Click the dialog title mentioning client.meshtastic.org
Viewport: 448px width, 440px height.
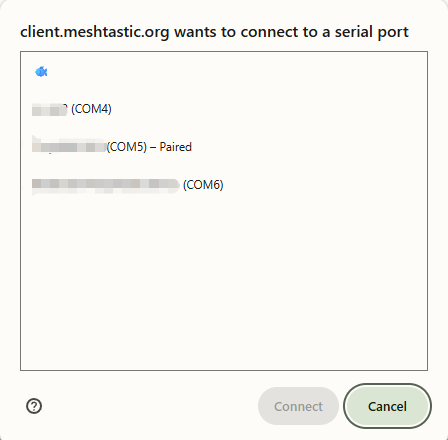[x=214, y=32]
